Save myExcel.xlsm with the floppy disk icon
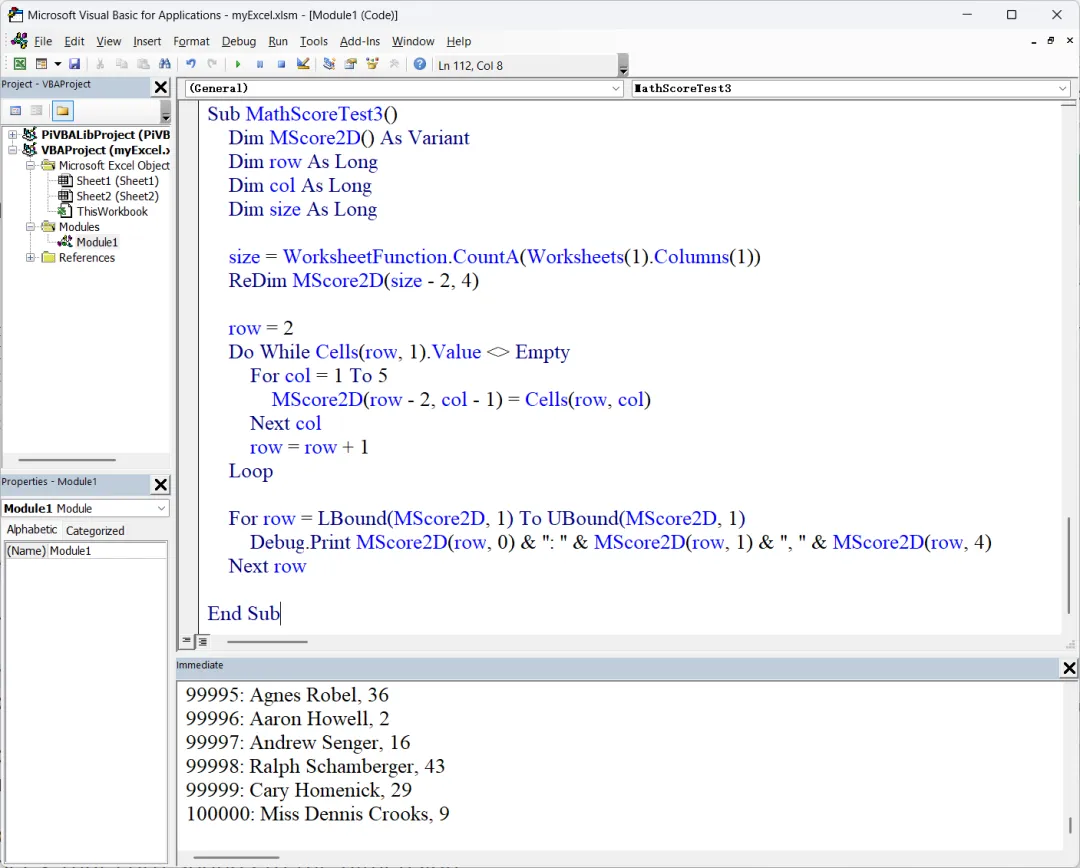1080x868 pixels. point(74,64)
